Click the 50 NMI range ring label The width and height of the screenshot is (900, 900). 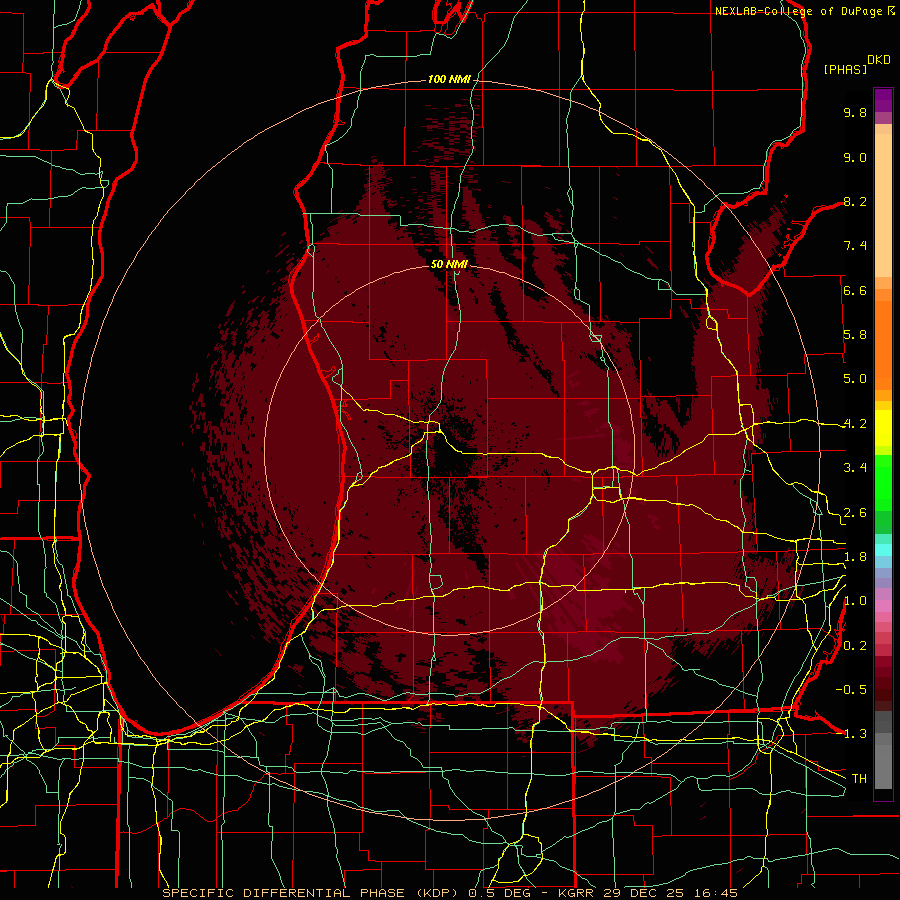pos(449,264)
